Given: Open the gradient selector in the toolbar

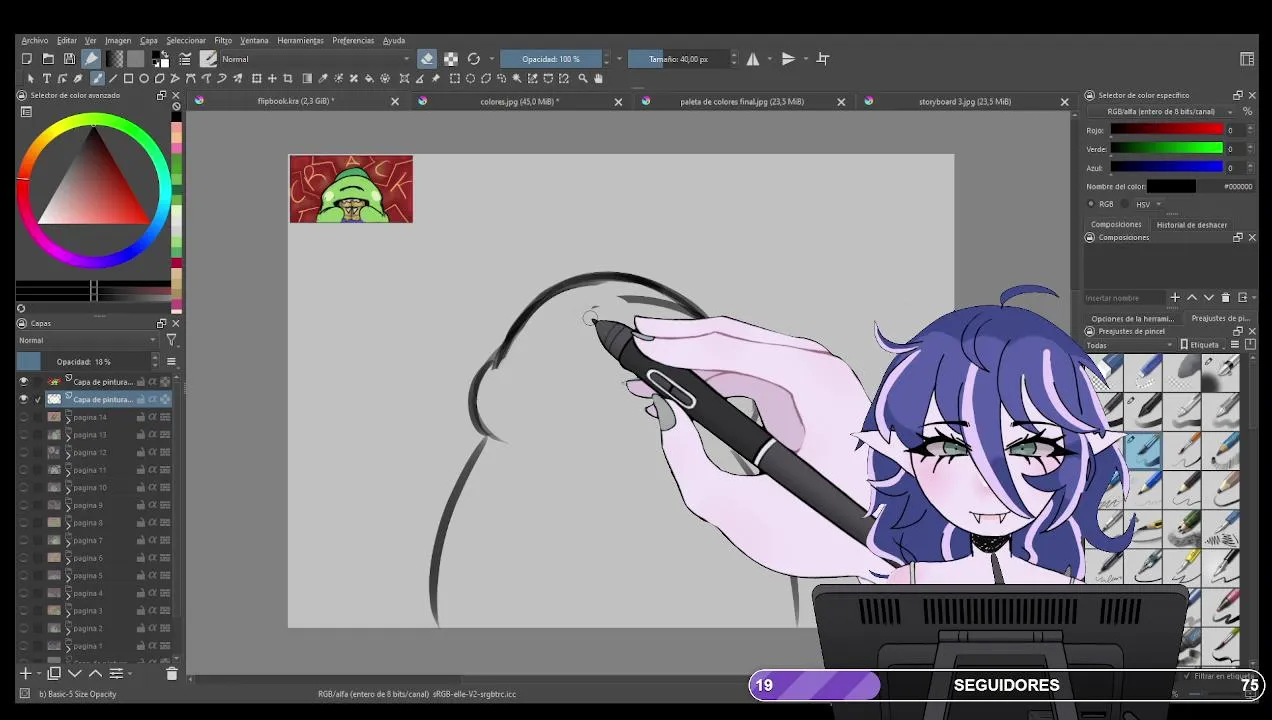Looking at the screenshot, I should point(114,59).
